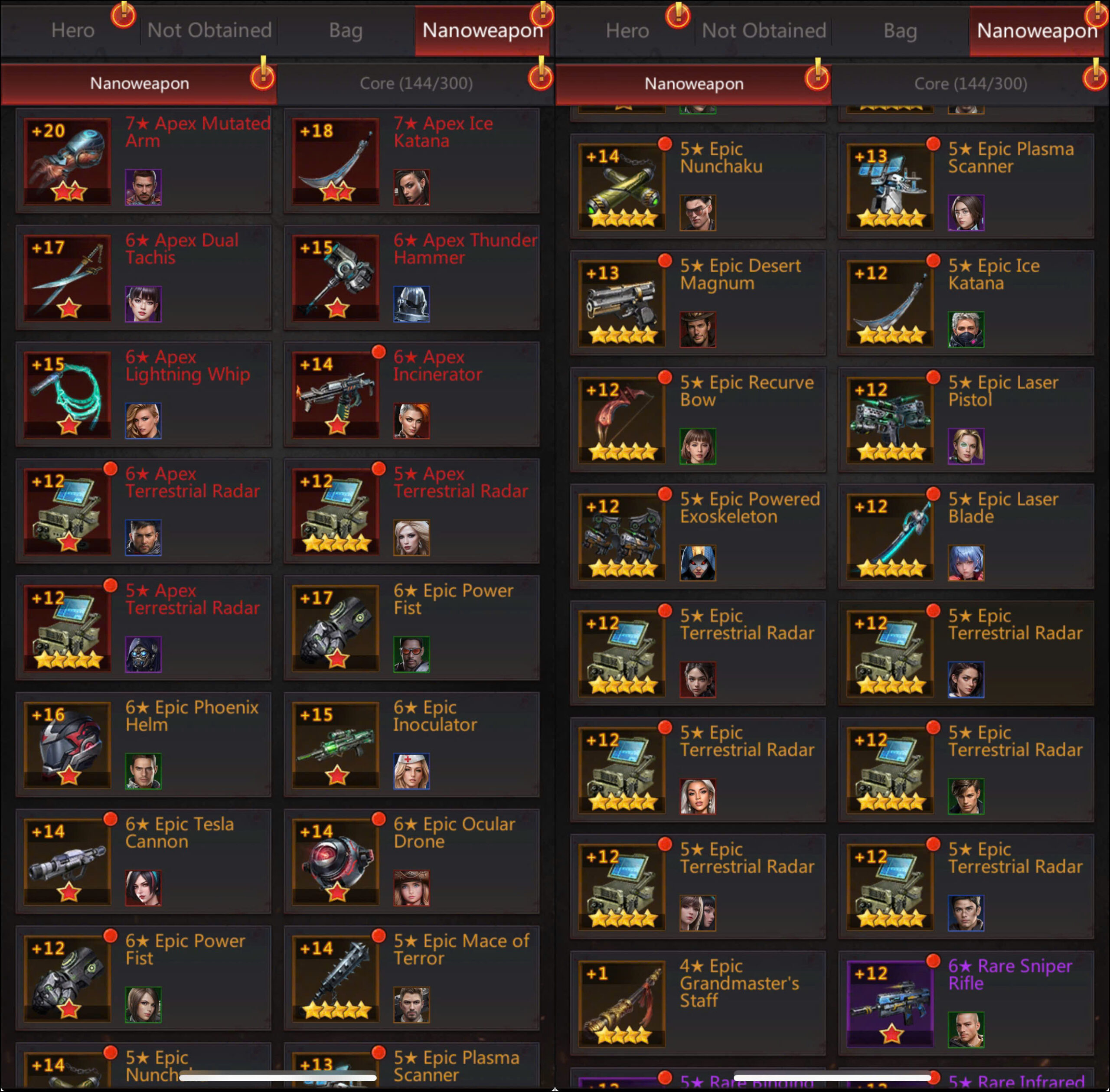
Task: Select the 7★ Apex Ice Katana icon
Action: coord(336,161)
